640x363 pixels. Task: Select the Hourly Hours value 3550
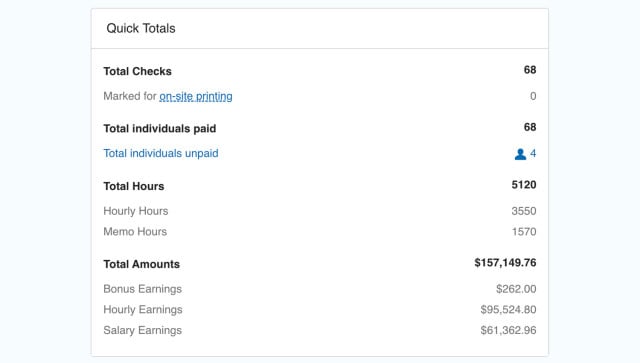[x=524, y=211]
